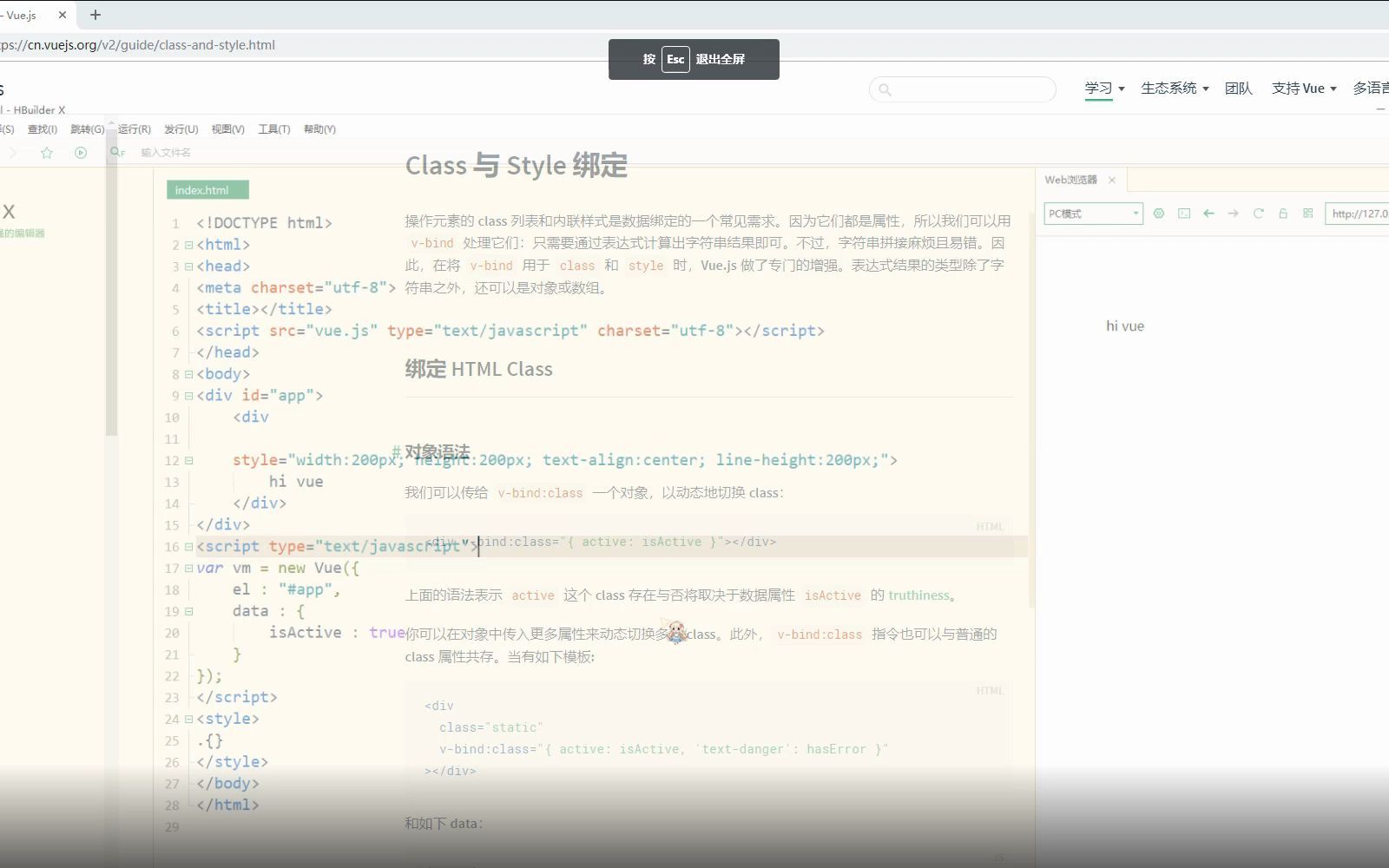Expand the 支持 Vue navigation dropdown
1389x868 pixels.
click(1304, 88)
